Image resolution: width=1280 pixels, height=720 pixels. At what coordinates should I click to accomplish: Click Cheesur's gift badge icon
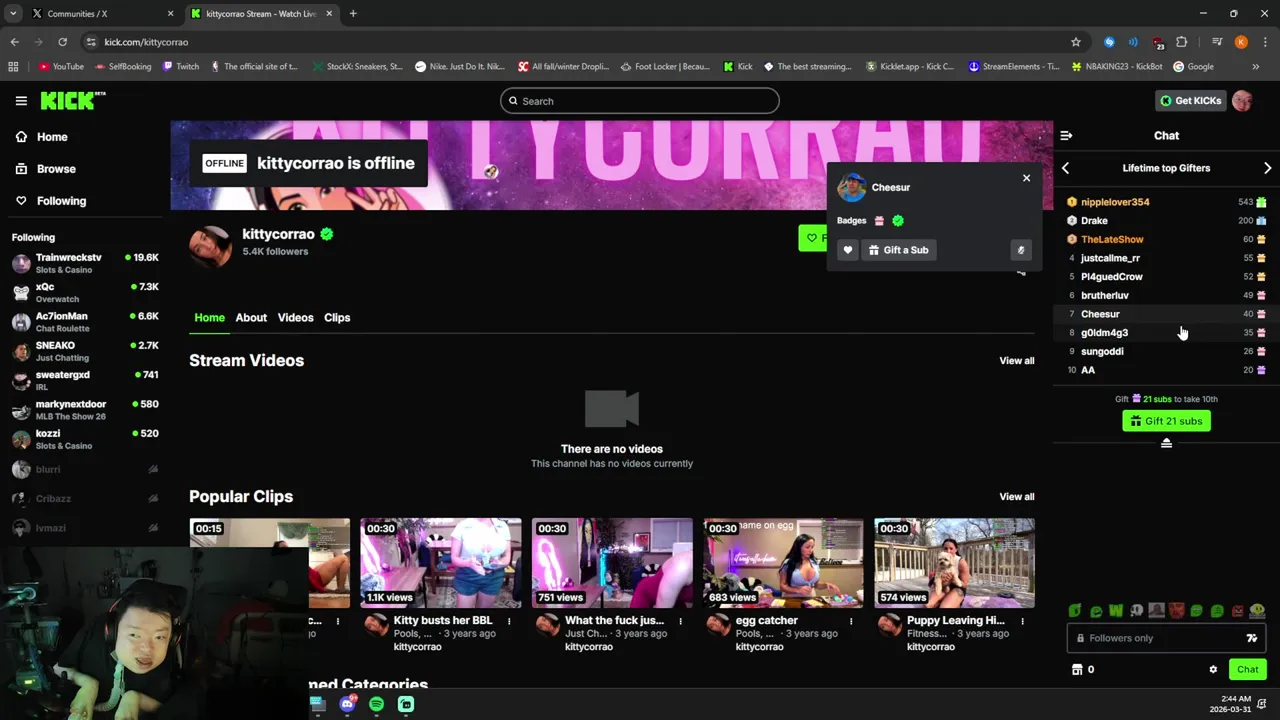click(x=879, y=221)
